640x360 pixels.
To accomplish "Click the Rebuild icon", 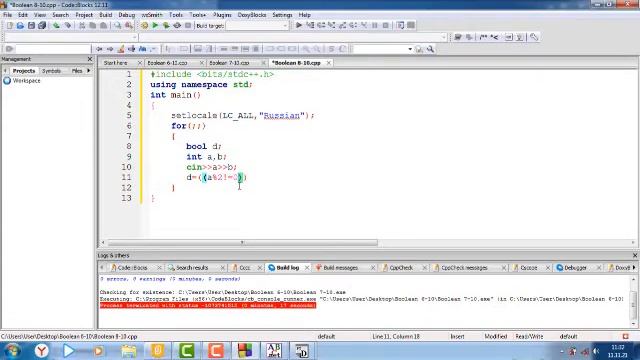I will (x=177, y=25).
